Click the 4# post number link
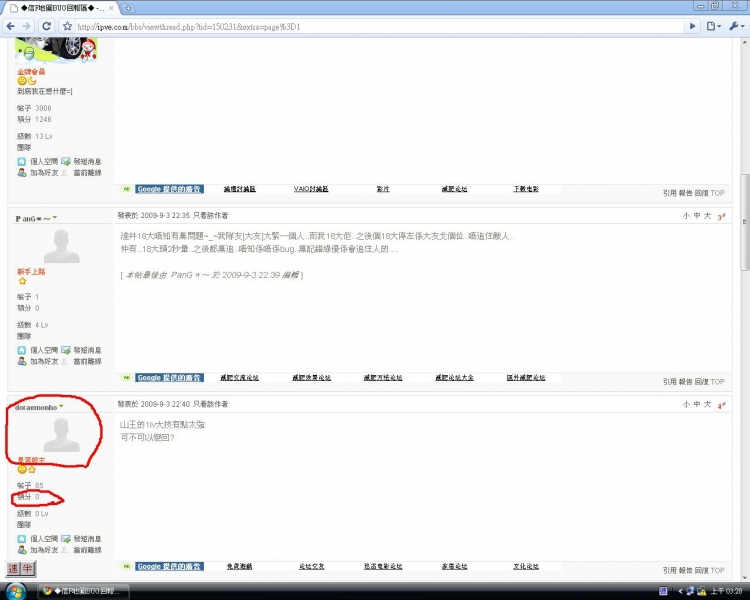 tap(721, 405)
